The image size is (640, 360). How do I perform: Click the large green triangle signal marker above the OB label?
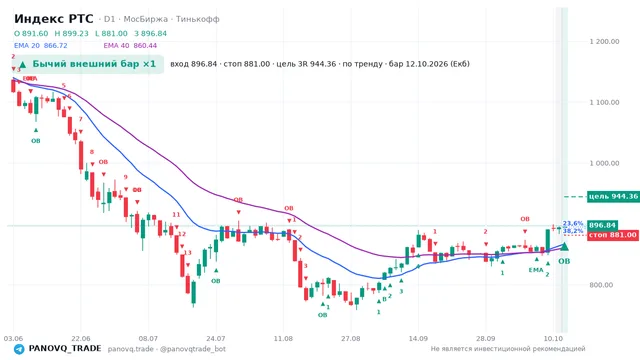(564, 246)
